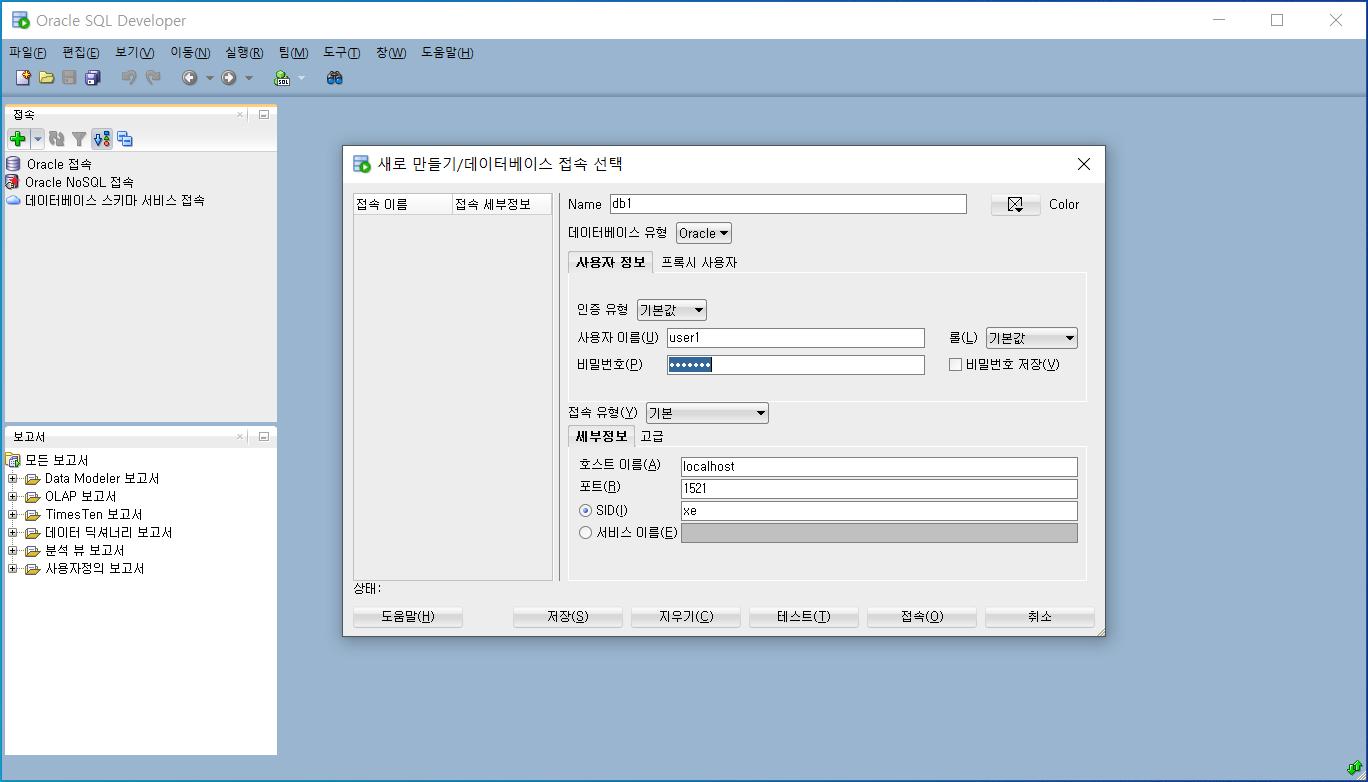Expand the 분석 뷰 보고서 node

point(13,551)
